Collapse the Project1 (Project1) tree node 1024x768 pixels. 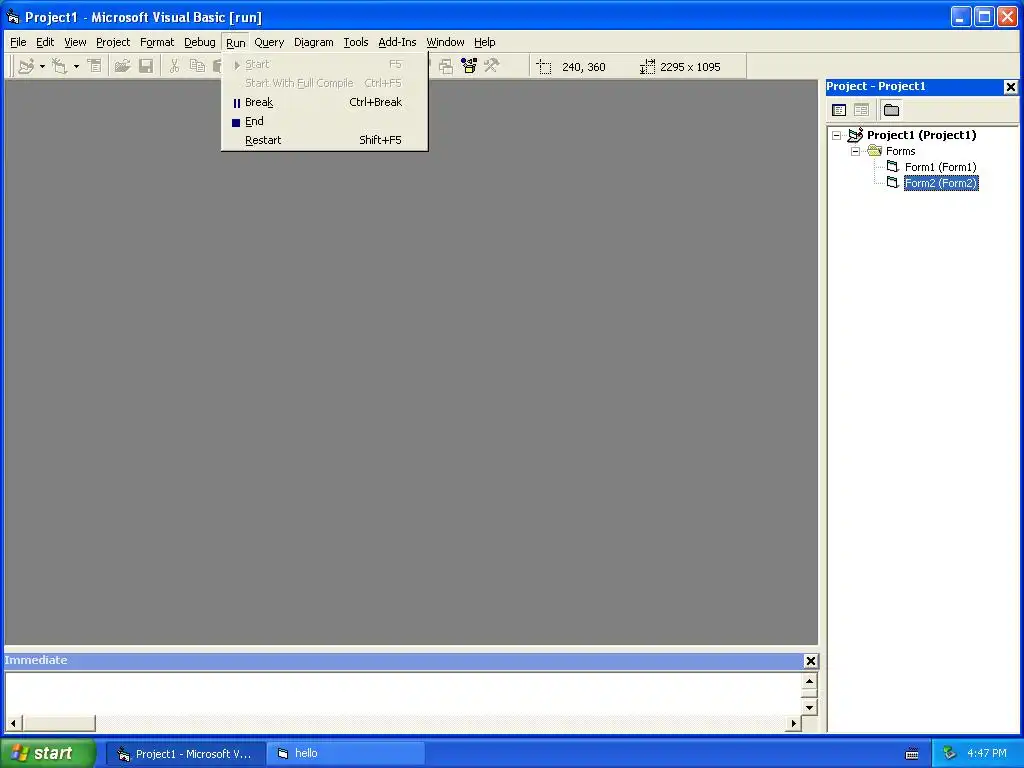point(837,136)
